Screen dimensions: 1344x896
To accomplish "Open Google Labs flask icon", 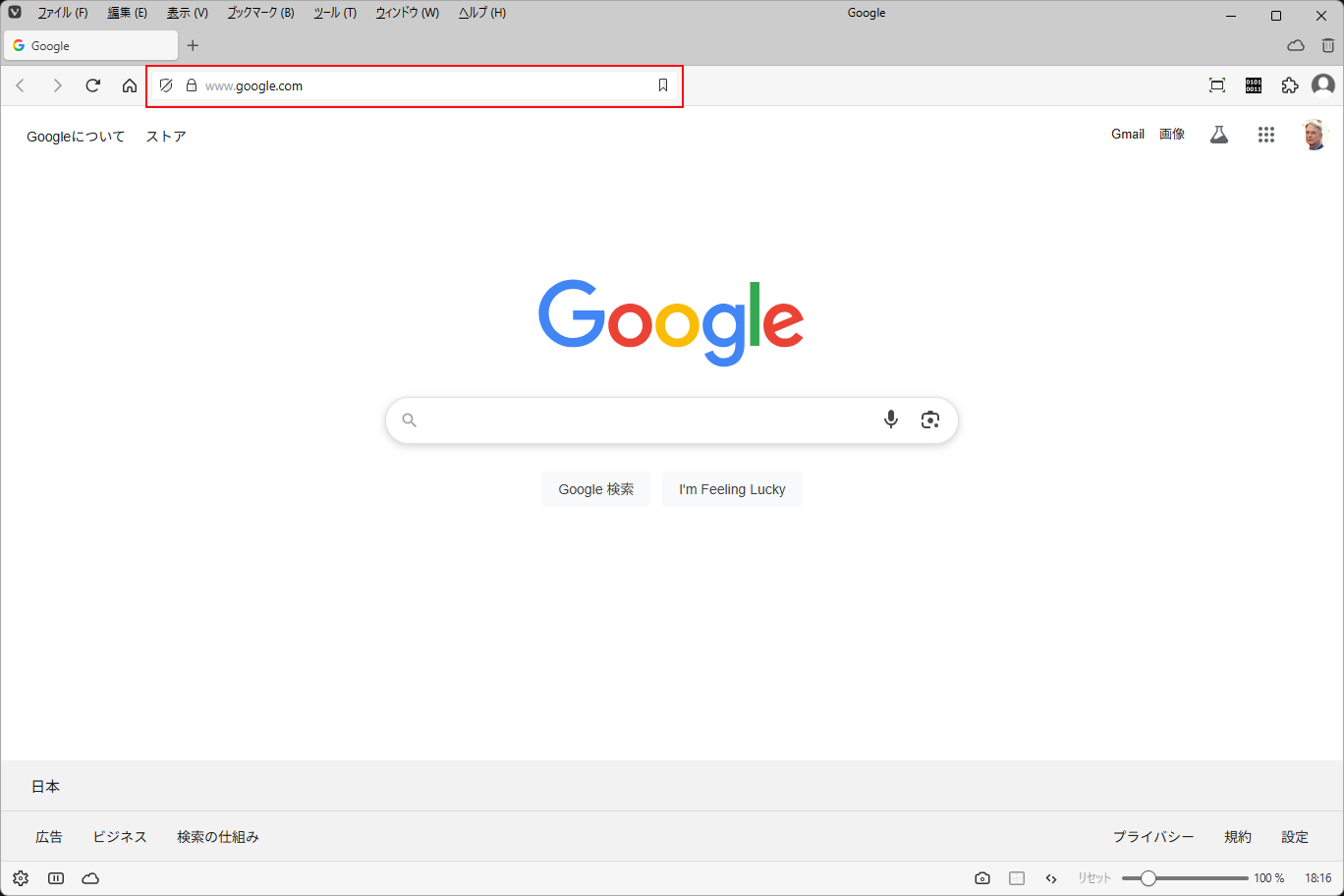I will pos(1219,135).
